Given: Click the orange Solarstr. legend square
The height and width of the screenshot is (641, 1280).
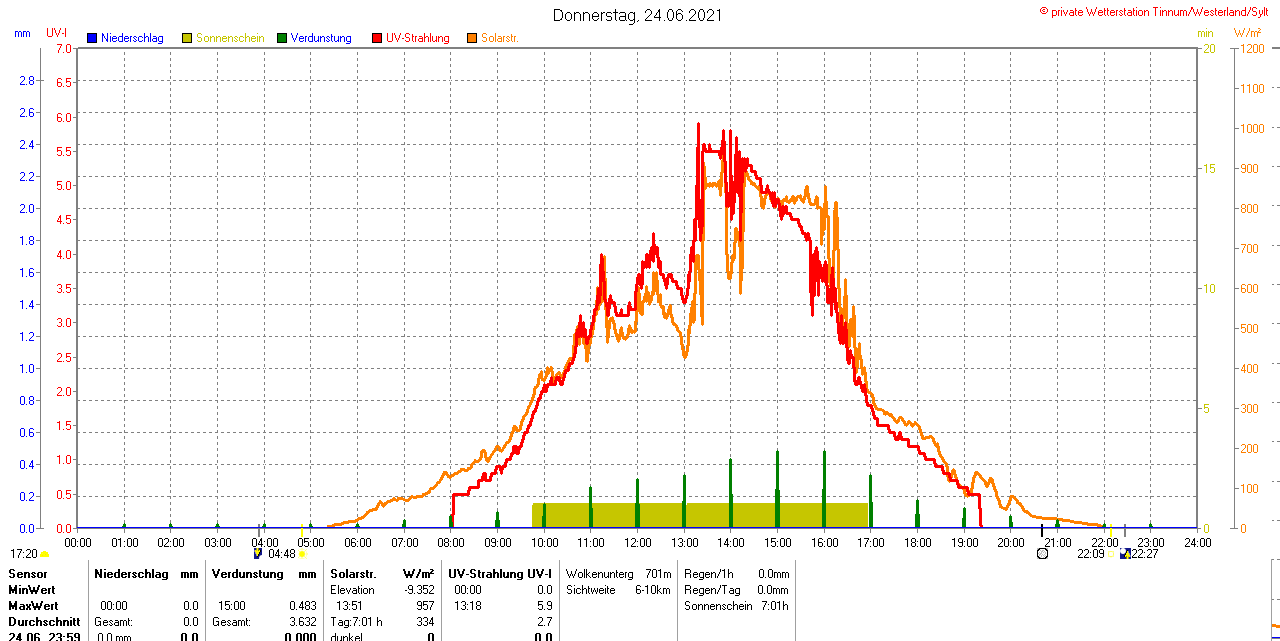Looking at the screenshot, I should (x=472, y=38).
